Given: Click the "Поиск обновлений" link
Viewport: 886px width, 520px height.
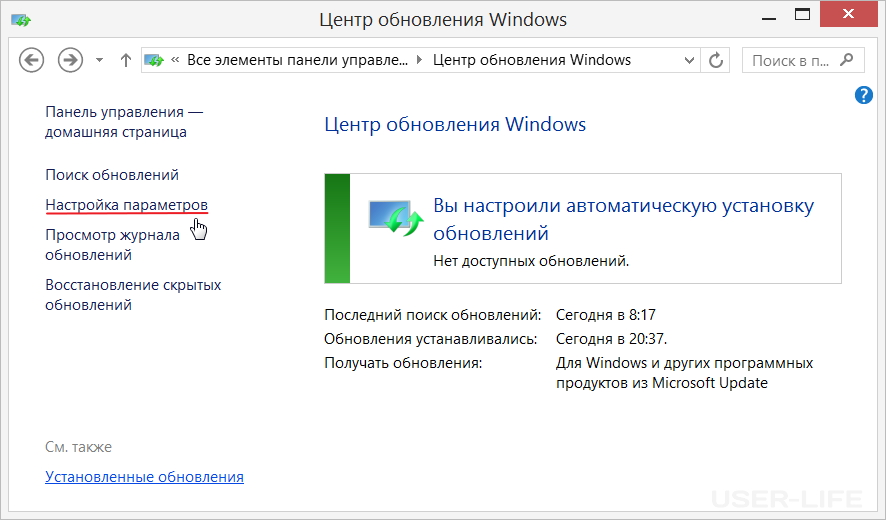Looking at the screenshot, I should tap(112, 175).
